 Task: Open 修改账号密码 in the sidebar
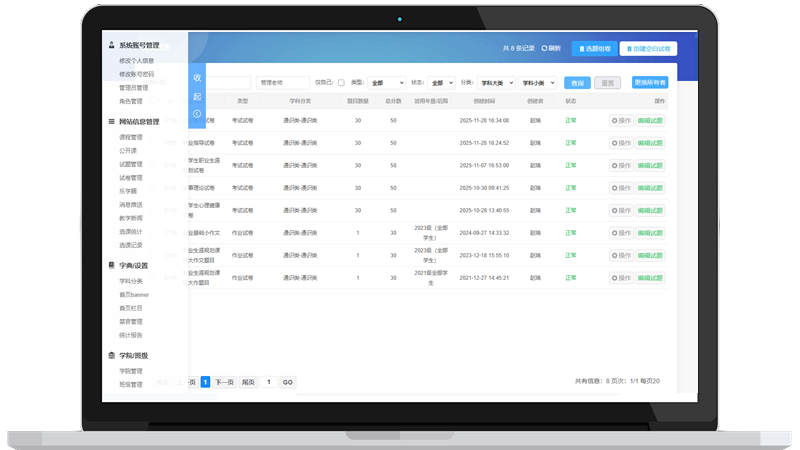pos(136,74)
